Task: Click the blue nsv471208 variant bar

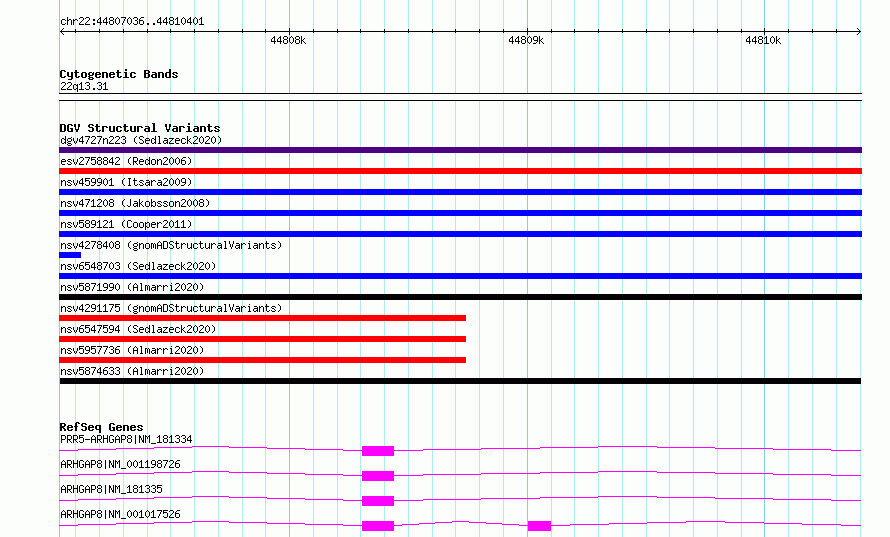Action: (x=460, y=213)
